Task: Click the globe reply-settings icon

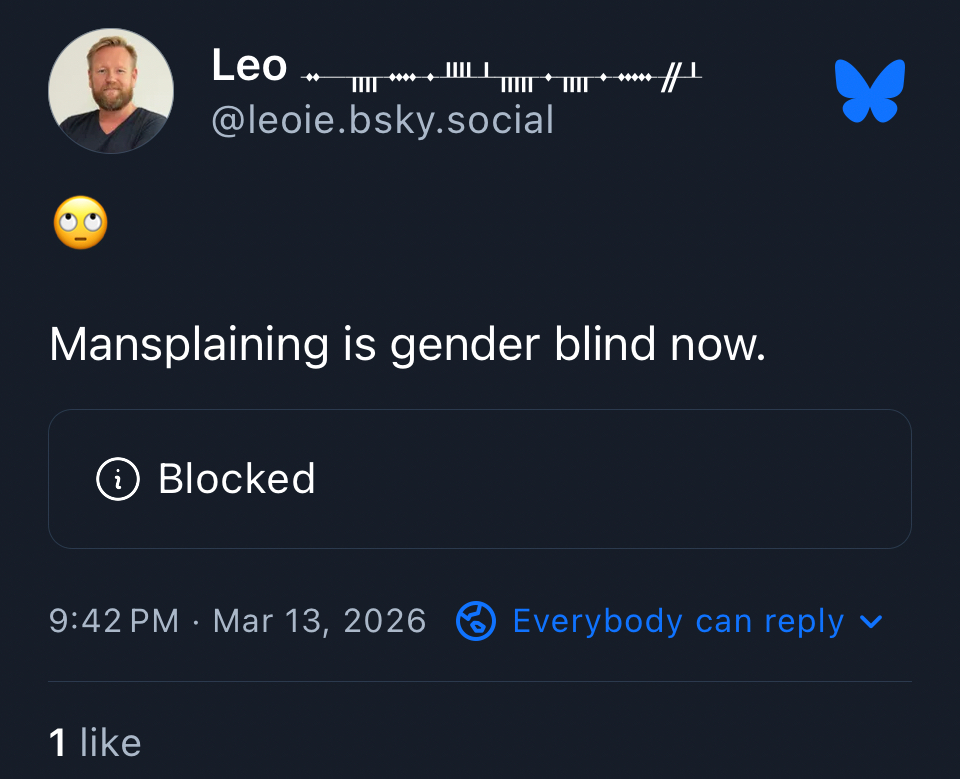Action: point(475,621)
